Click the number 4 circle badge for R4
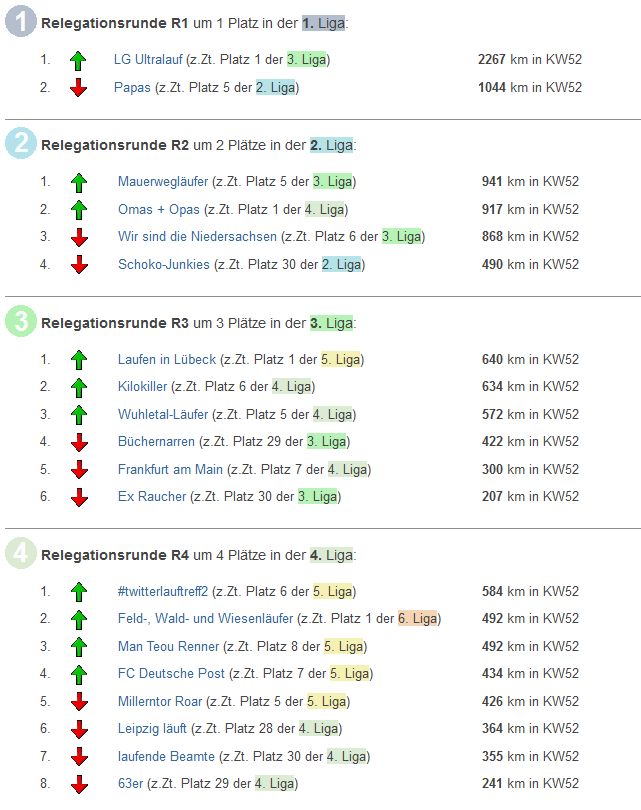641x810 pixels. pyautogui.click(x=21, y=554)
